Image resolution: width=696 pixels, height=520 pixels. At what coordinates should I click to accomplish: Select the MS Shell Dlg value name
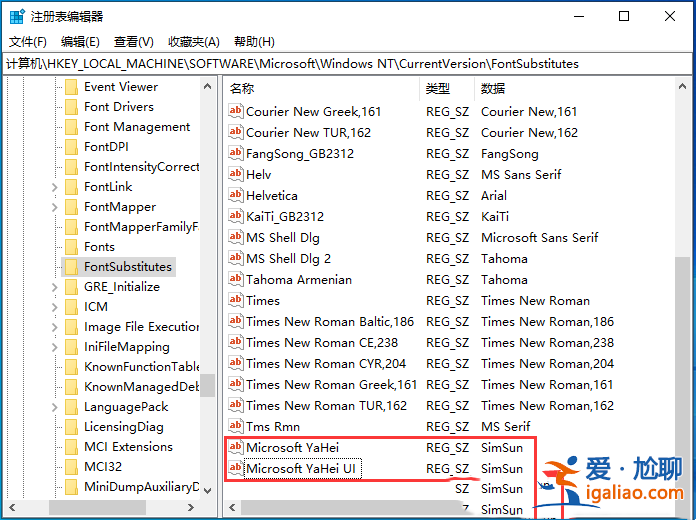click(283, 238)
